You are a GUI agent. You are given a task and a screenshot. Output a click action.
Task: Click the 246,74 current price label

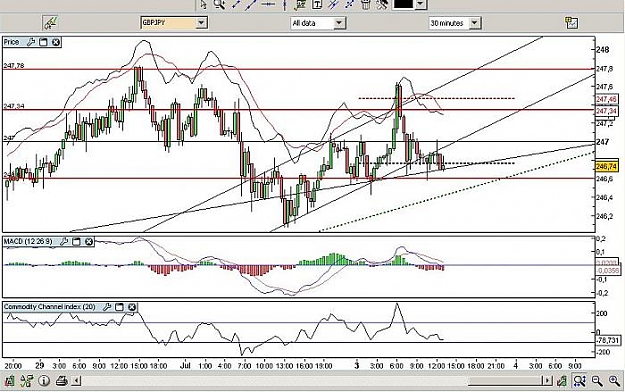tap(607, 166)
